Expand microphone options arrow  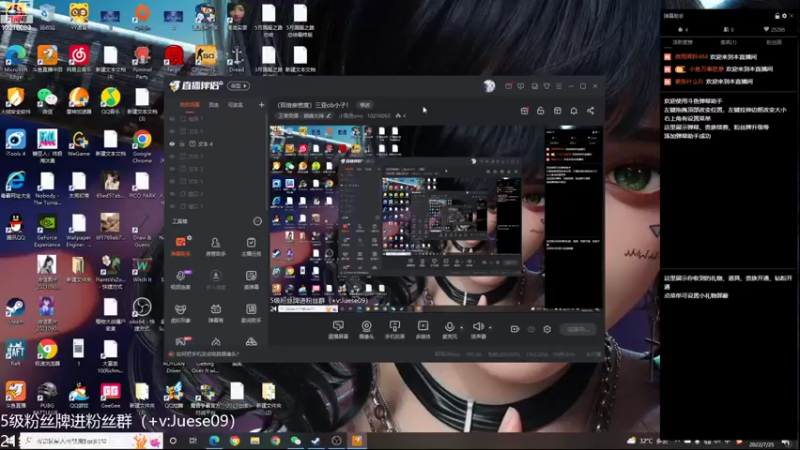click(461, 328)
